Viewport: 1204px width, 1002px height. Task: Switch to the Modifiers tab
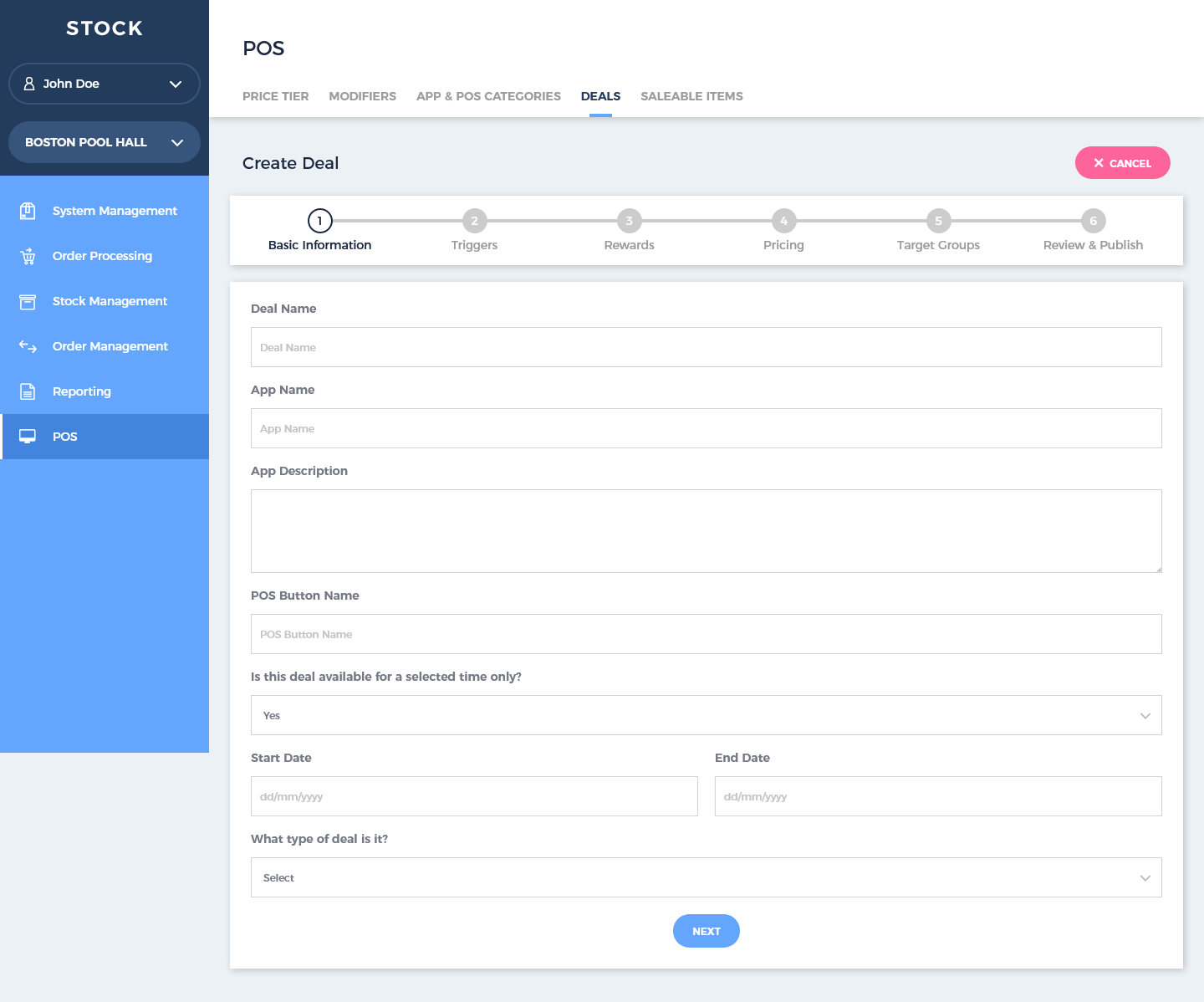pyautogui.click(x=362, y=96)
